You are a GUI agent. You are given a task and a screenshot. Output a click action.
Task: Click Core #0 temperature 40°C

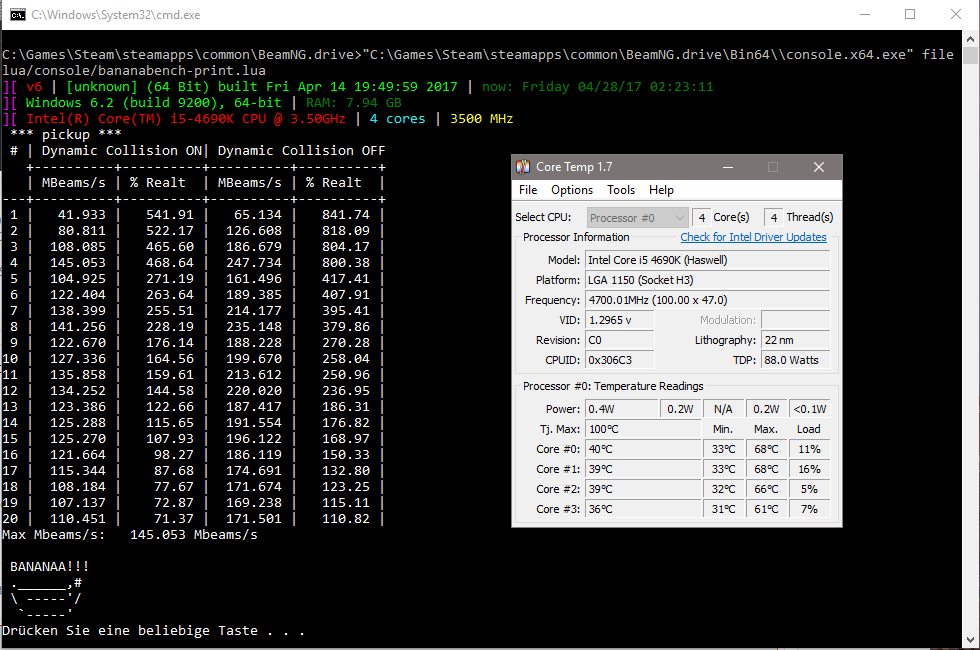click(x=642, y=449)
